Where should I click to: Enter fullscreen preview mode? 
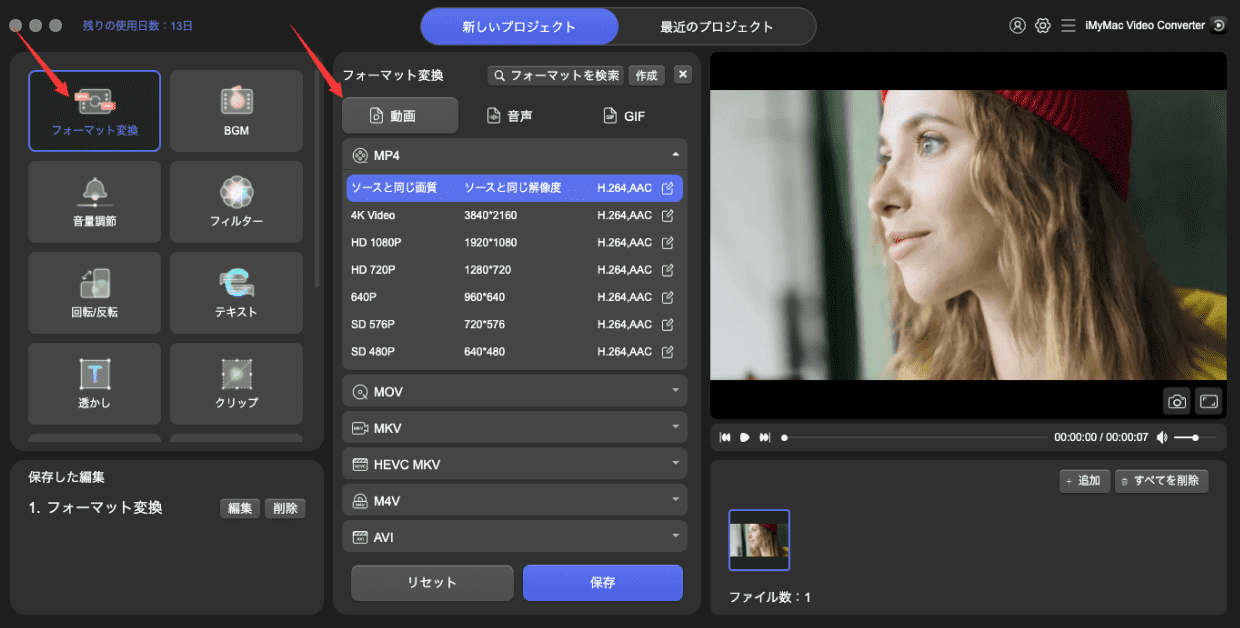(1209, 401)
